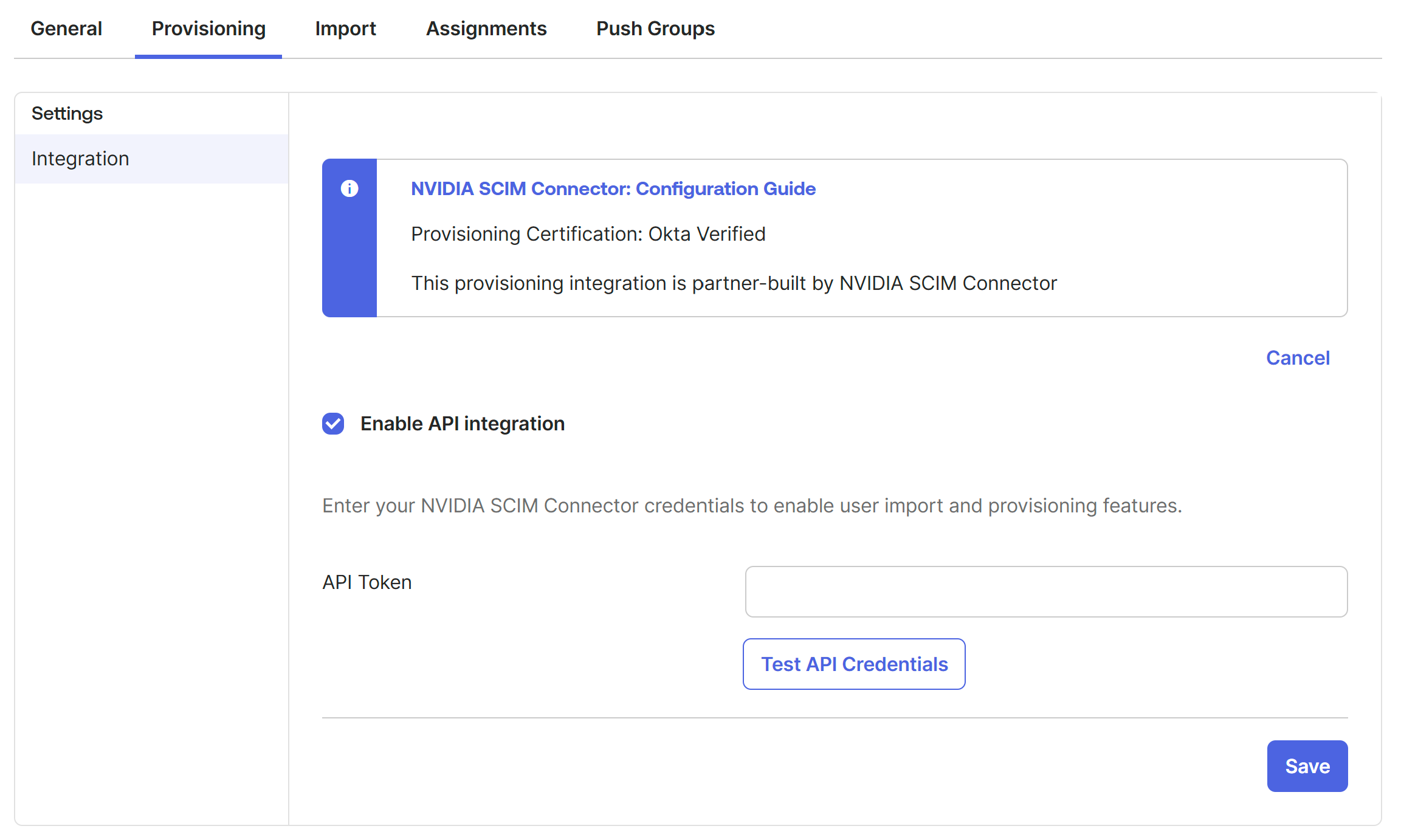
Task: Select Integration in the Settings sidebar
Action: [80, 159]
